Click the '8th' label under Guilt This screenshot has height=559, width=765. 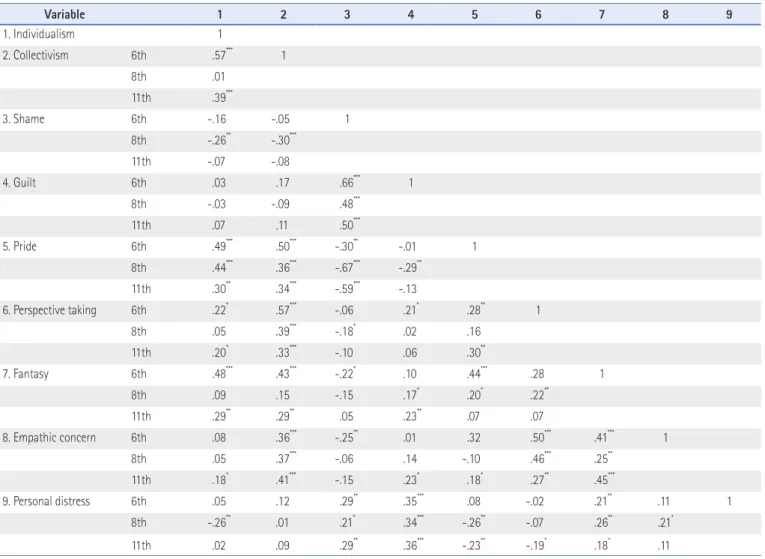pyautogui.click(x=139, y=204)
